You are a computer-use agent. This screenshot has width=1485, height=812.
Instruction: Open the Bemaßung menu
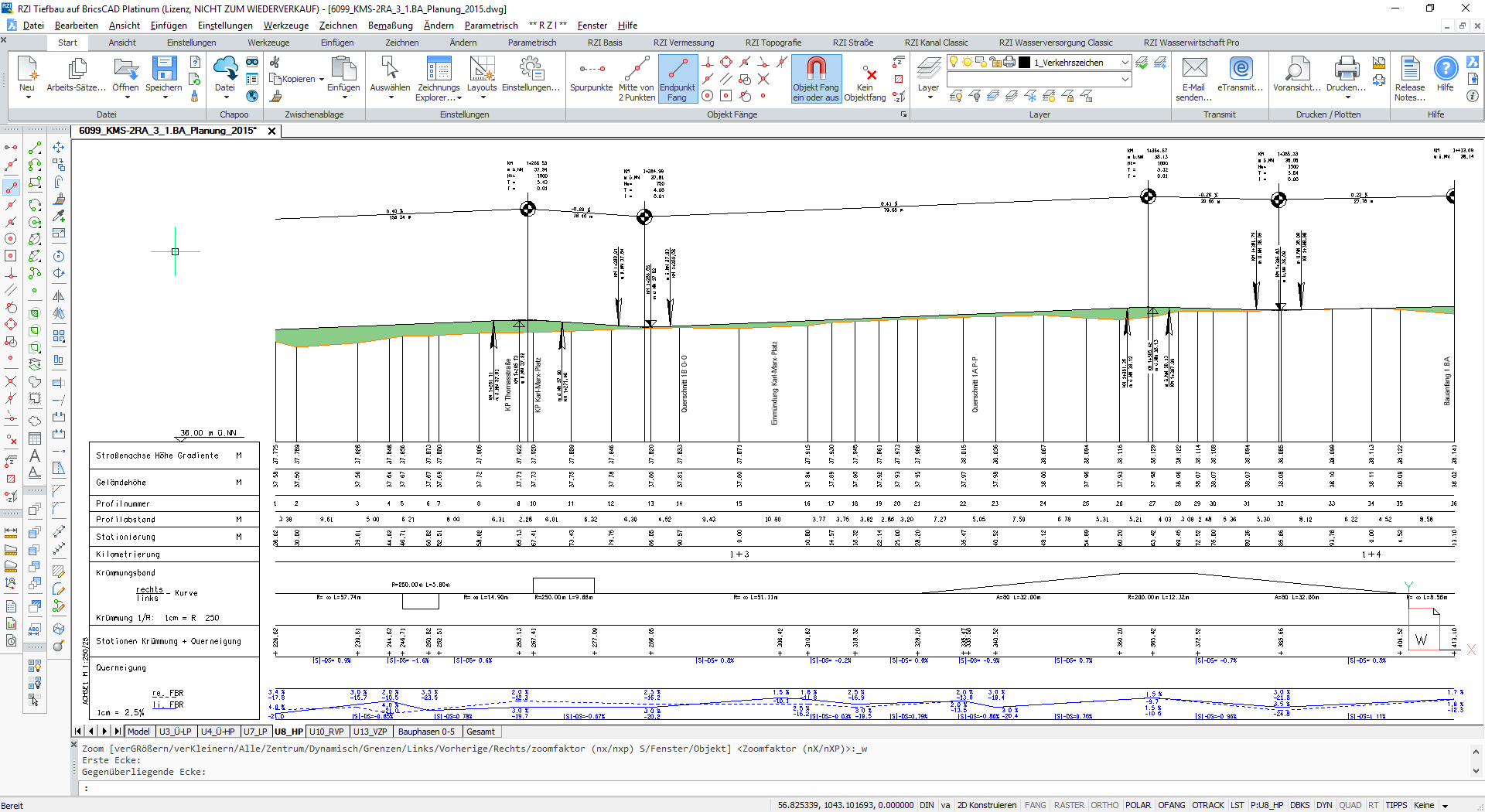(x=391, y=26)
